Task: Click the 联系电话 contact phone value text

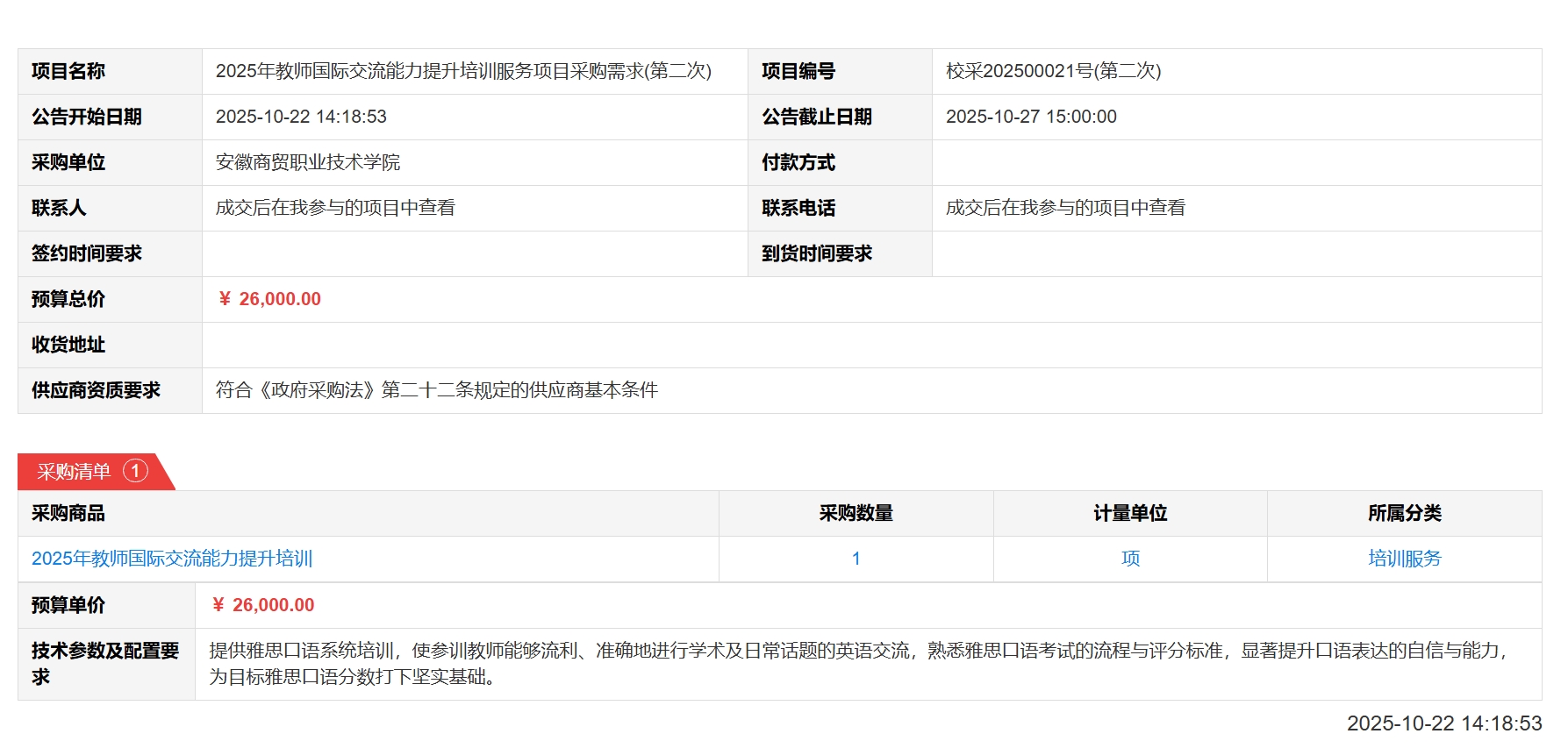Action: [1065, 208]
